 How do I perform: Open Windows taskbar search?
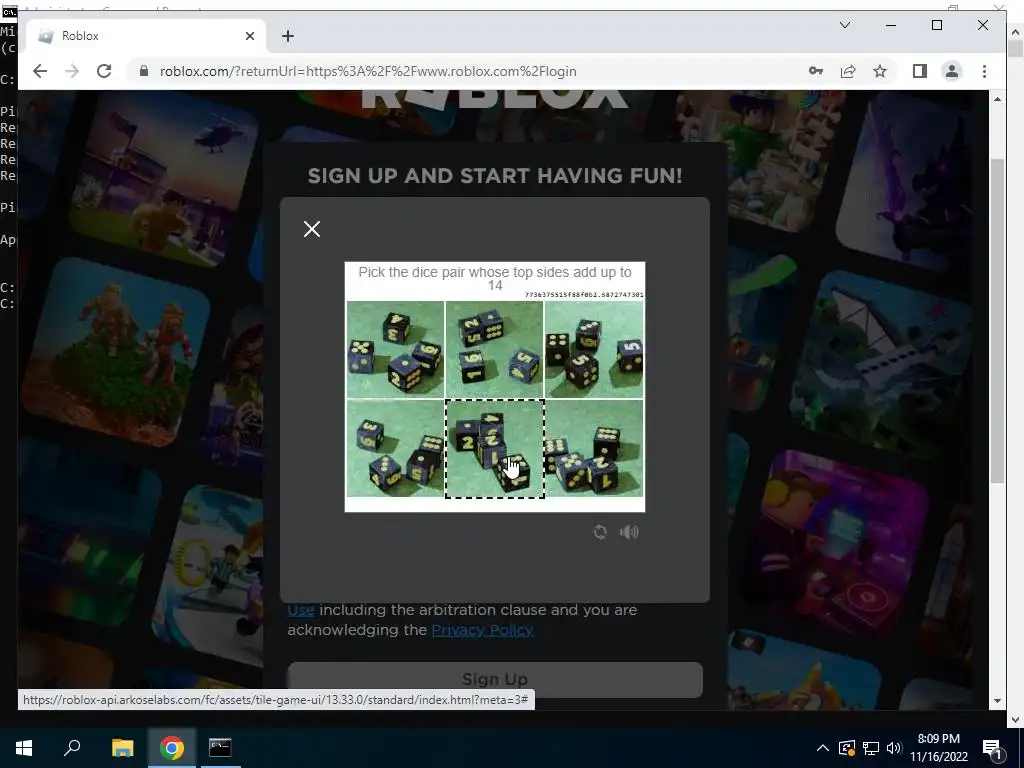(72, 748)
